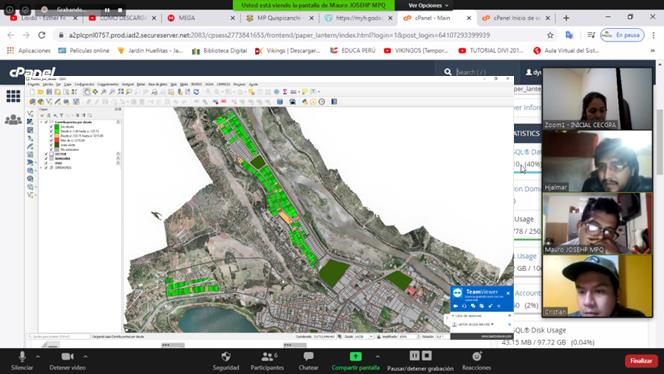Toggle SECTOR layer visibility checkbox

pyautogui.click(x=46, y=154)
